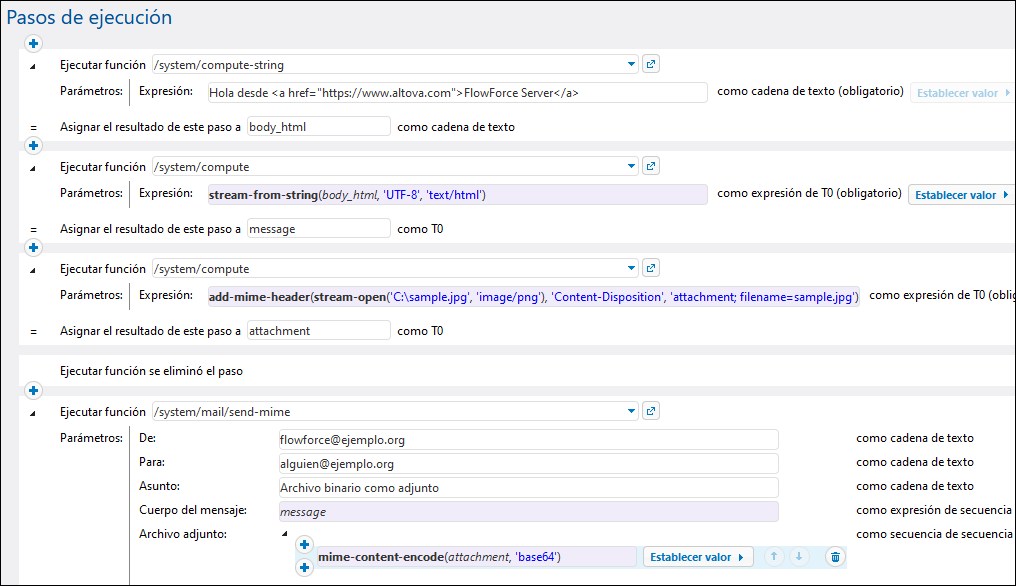Viewport: 1016px width, 586px height.
Task: Click the plus icon above the compute-string step
Action: tap(33, 43)
